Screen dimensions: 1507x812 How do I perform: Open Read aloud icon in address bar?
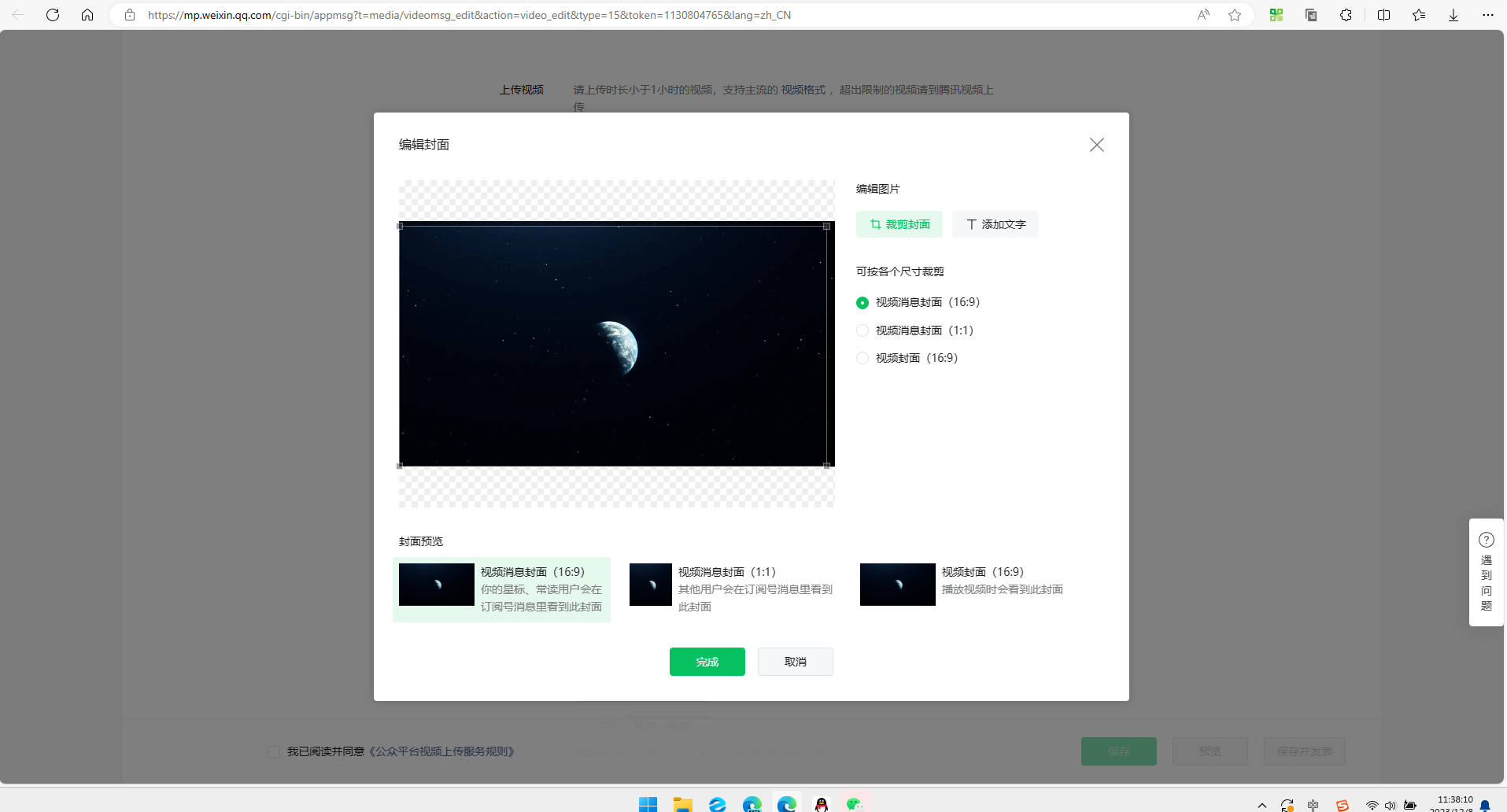(x=1203, y=15)
